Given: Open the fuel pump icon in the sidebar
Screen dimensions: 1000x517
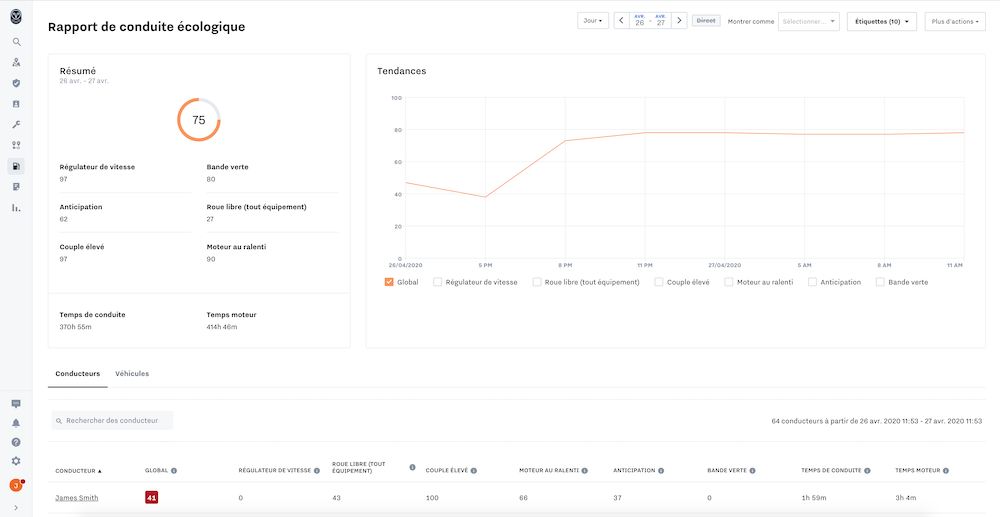Looking at the screenshot, I should (17, 166).
